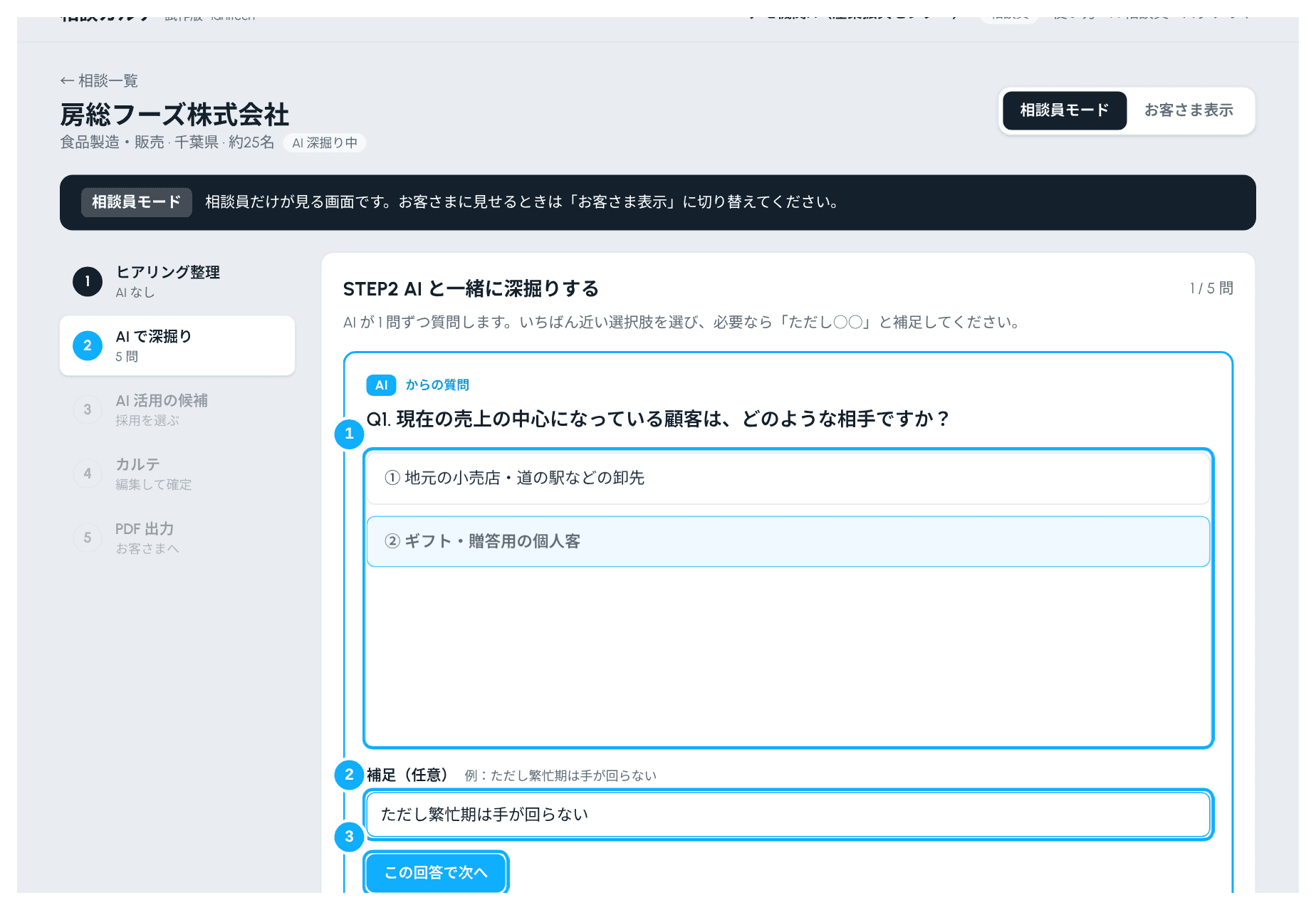Open step 3 AI 活用の候補
Screen dimensions: 1316x910
pos(177,409)
